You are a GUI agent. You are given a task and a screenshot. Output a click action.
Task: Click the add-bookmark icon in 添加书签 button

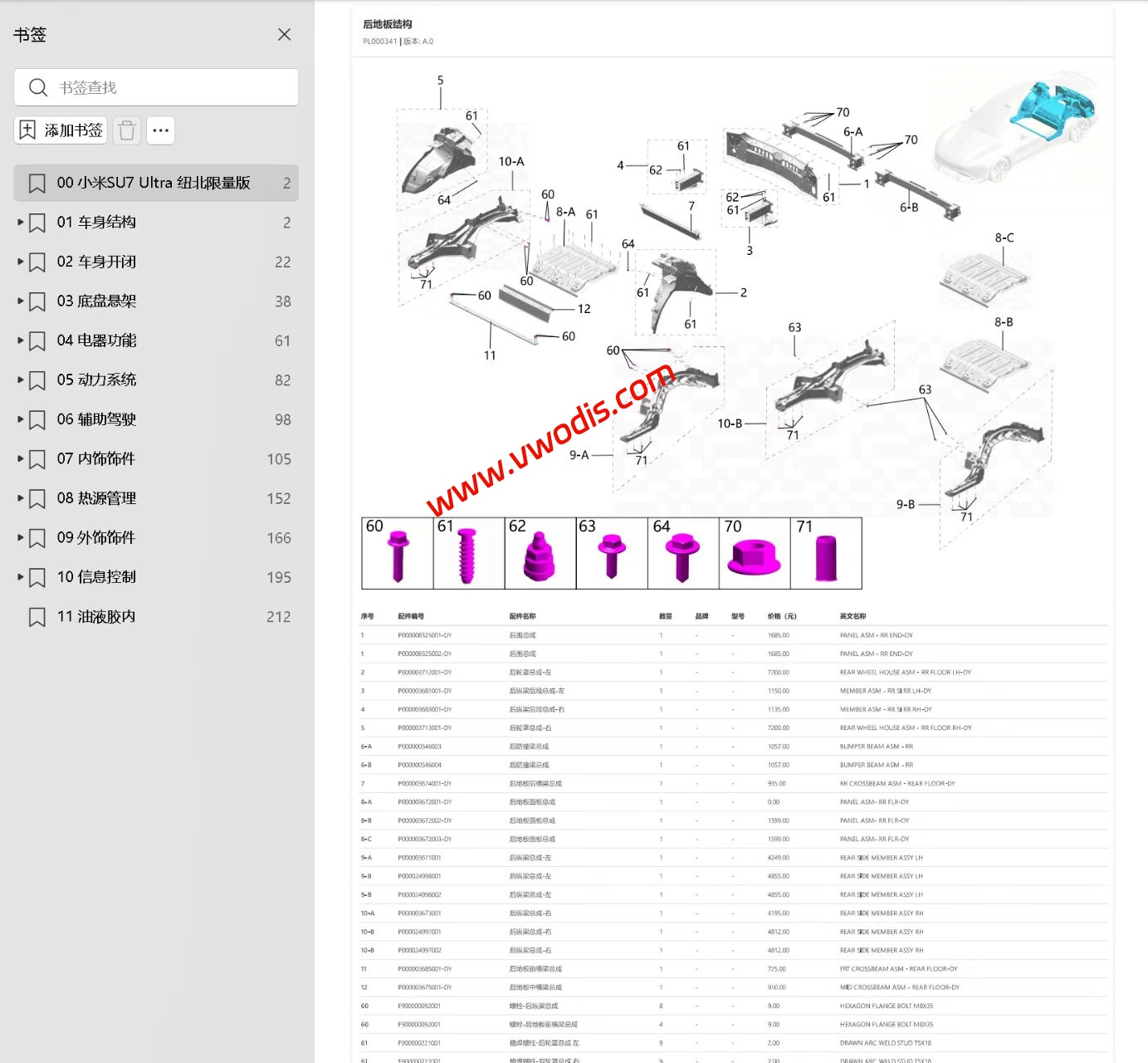pos(26,130)
